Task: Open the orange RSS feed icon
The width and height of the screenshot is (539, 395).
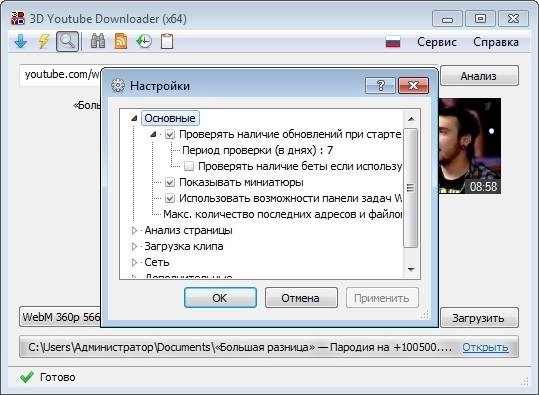Action: [121, 42]
